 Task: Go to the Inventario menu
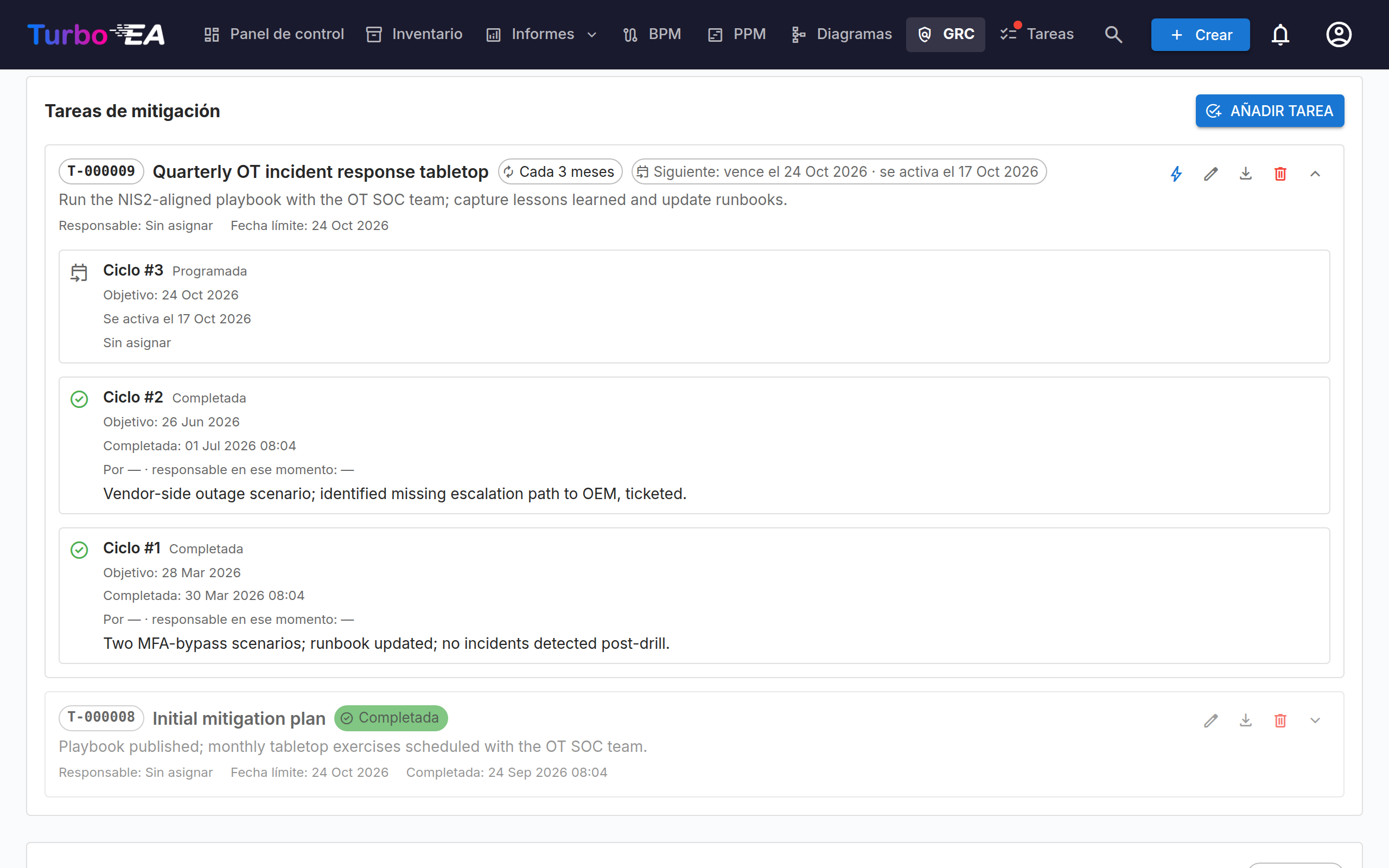pos(415,34)
